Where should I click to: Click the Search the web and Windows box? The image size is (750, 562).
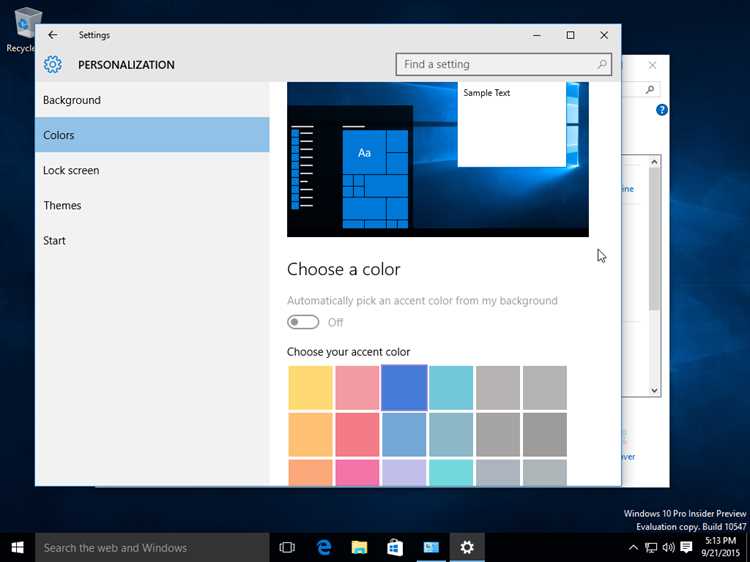pos(152,548)
